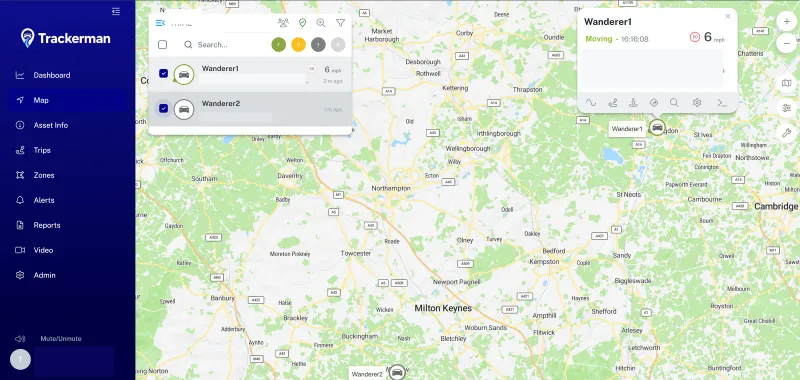This screenshot has width=800, height=380.
Task: Click the Dashboard chart icon
Action: tap(20, 75)
